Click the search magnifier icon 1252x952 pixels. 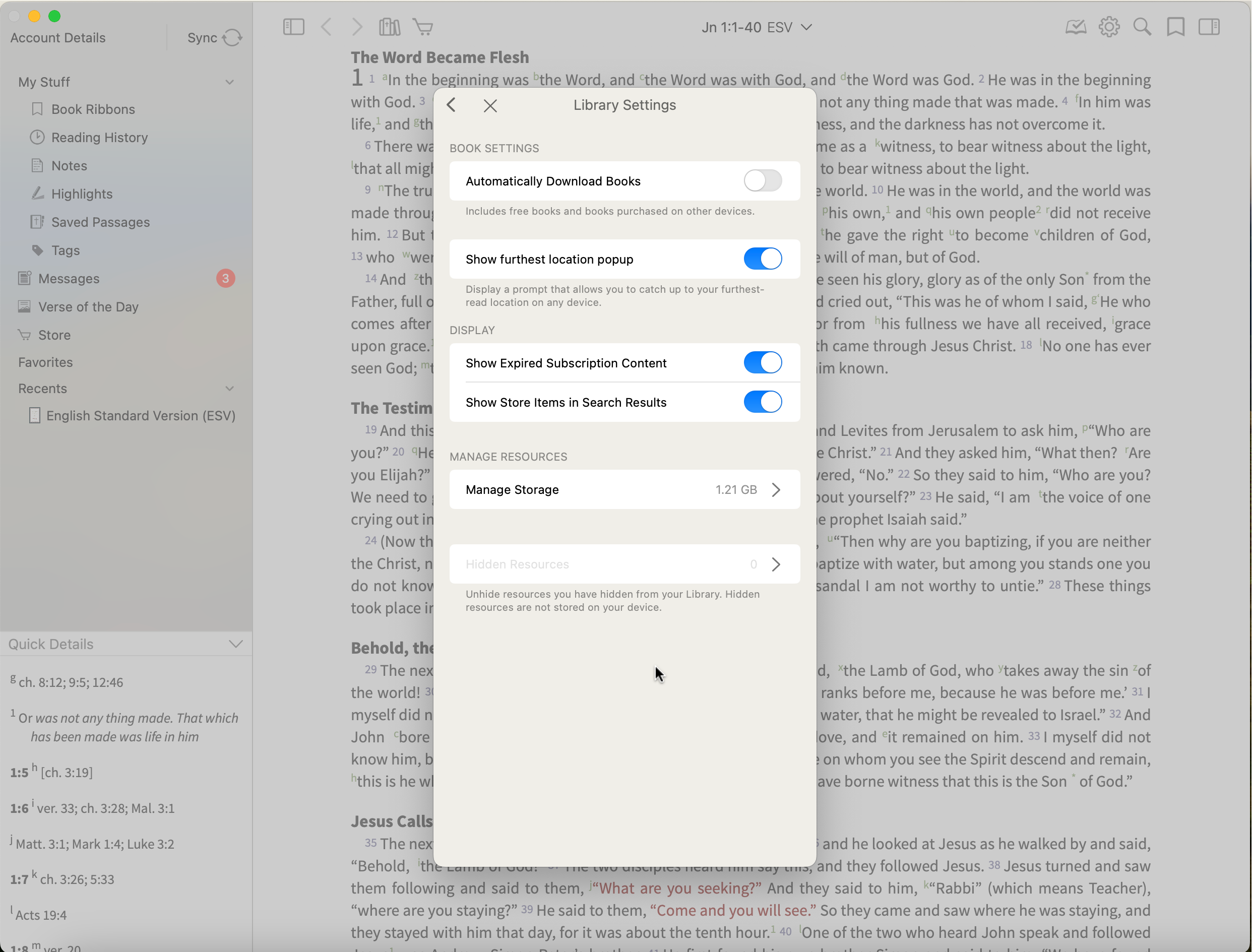click(x=1142, y=27)
